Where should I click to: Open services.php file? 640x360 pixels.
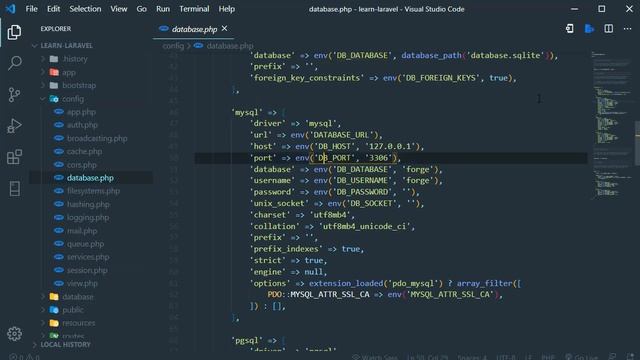pos(88,257)
